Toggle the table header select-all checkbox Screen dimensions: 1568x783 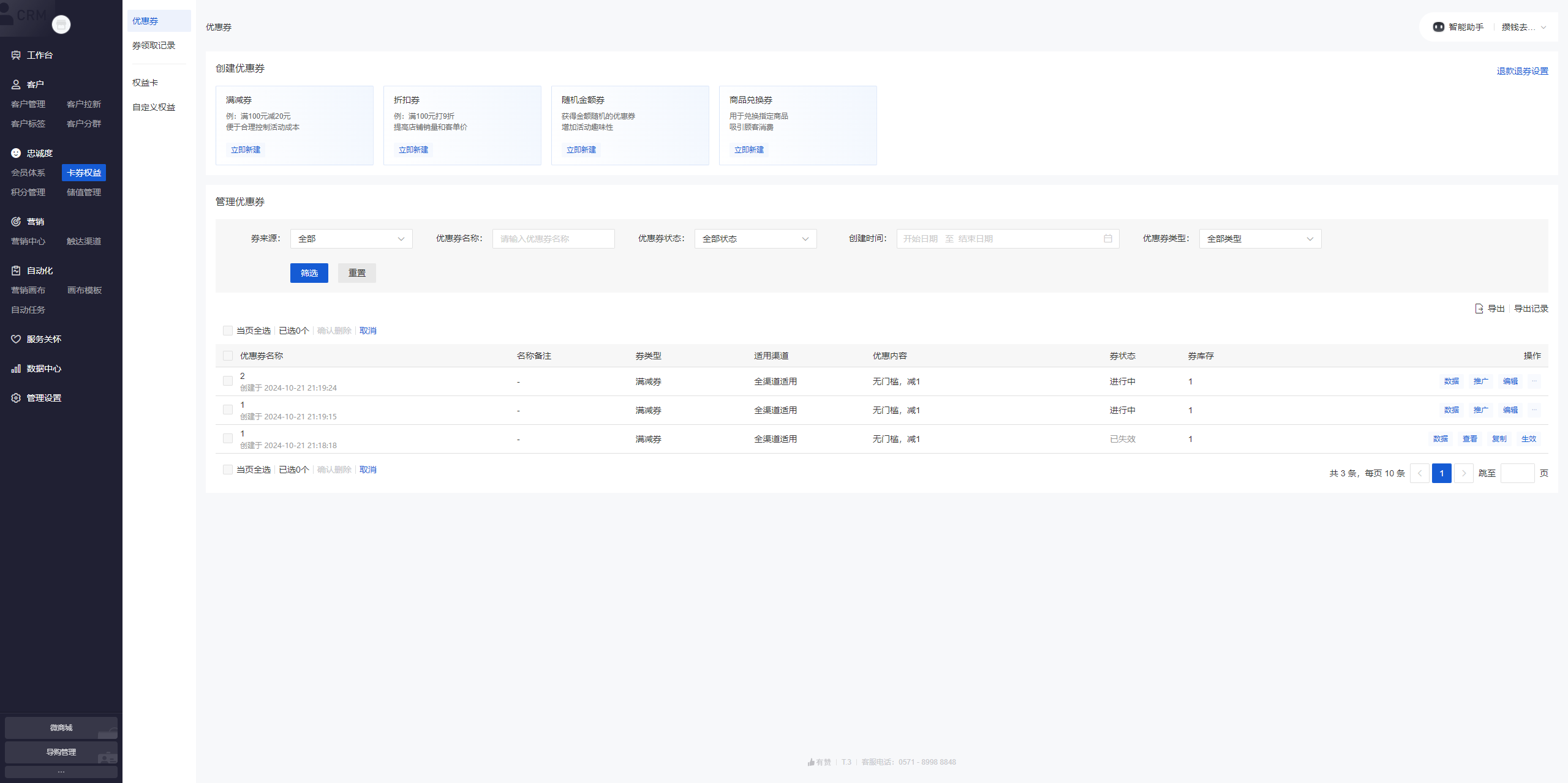(x=228, y=356)
